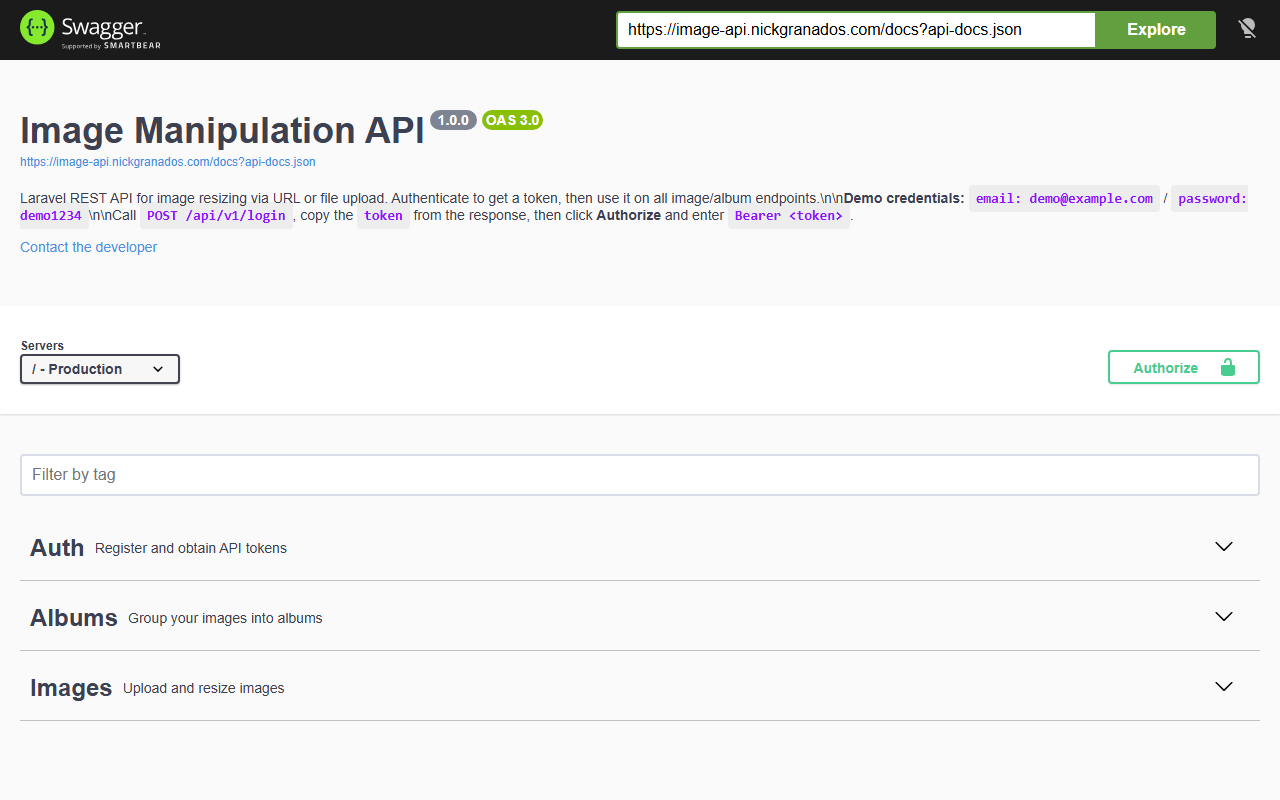Click the 'Bearer <token>' code text

(789, 216)
